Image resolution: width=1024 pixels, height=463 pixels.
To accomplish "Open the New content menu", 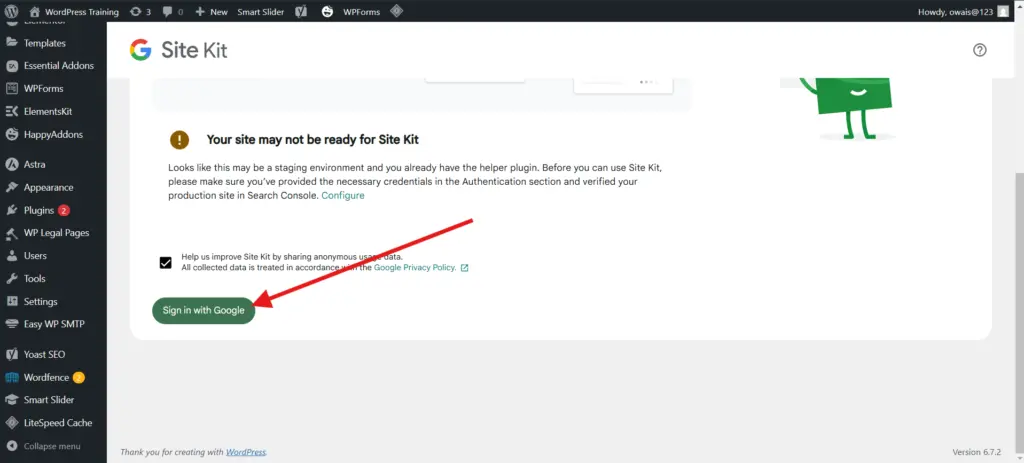I will tap(212, 12).
